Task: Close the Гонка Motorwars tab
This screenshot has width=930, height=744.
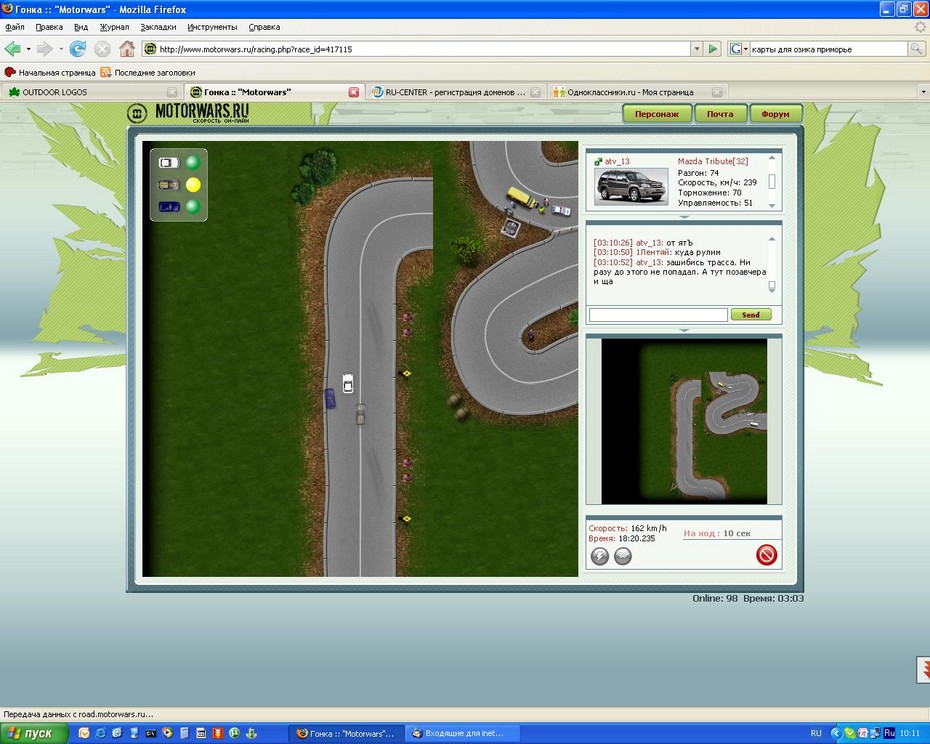Action: coord(353,92)
